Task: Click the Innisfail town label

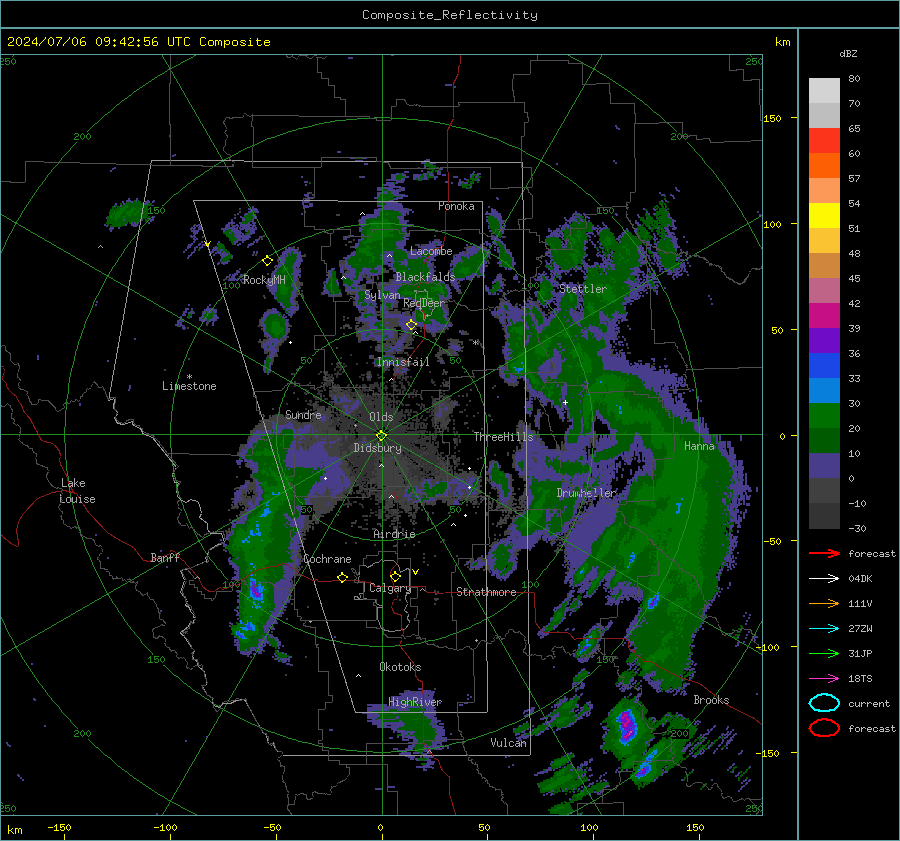Action: pyautogui.click(x=403, y=362)
